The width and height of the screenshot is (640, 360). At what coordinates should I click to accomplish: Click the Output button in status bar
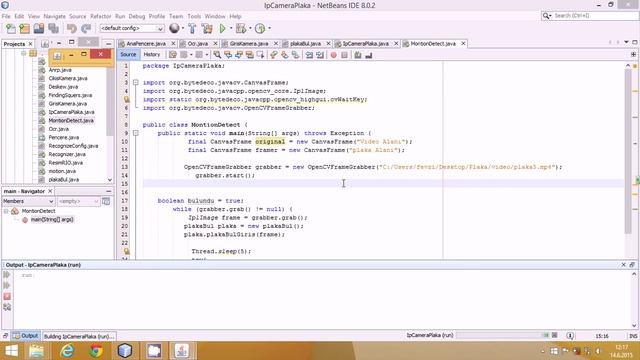26,336
